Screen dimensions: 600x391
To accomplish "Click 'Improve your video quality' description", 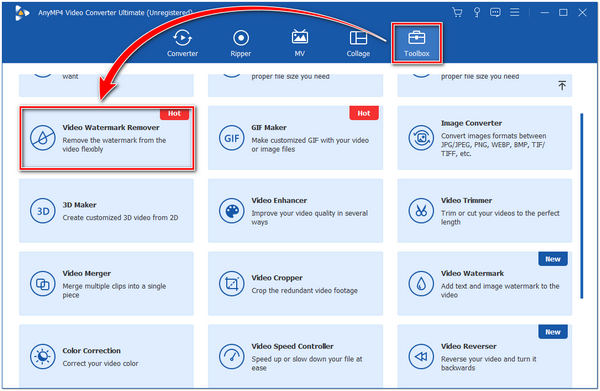I will pyautogui.click(x=310, y=218).
